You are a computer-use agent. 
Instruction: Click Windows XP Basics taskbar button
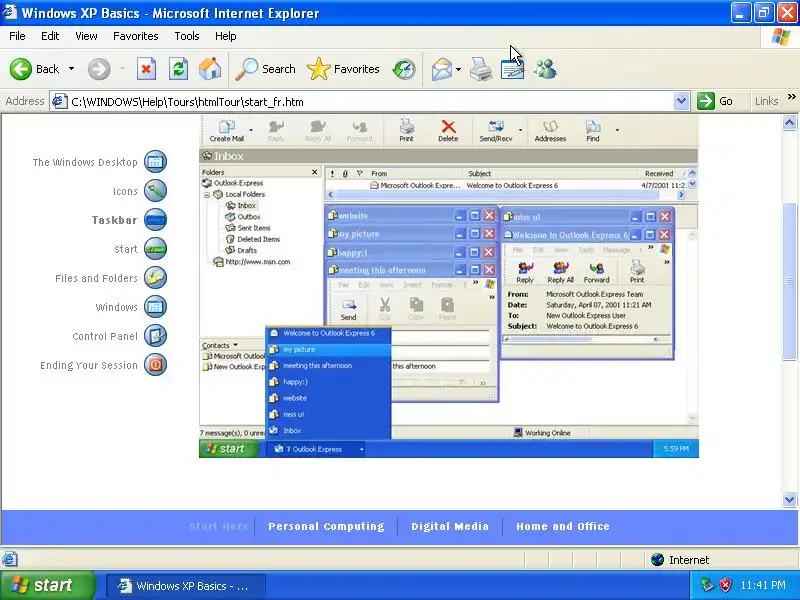tap(186, 586)
